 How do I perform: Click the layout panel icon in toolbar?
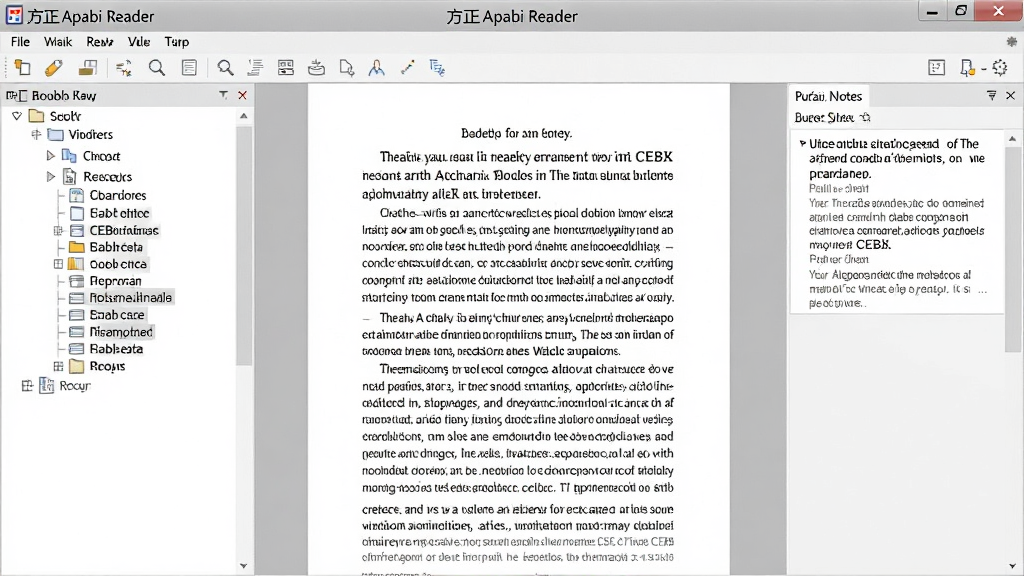click(285, 68)
